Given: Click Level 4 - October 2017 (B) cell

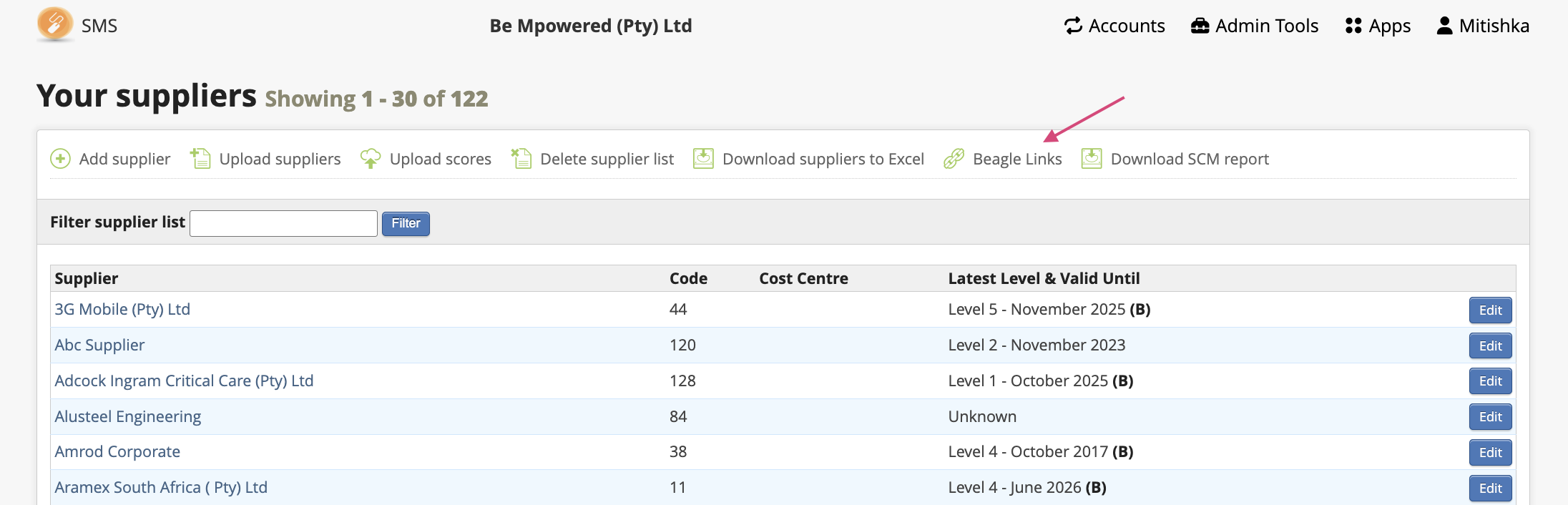Looking at the screenshot, I should click(x=1041, y=451).
